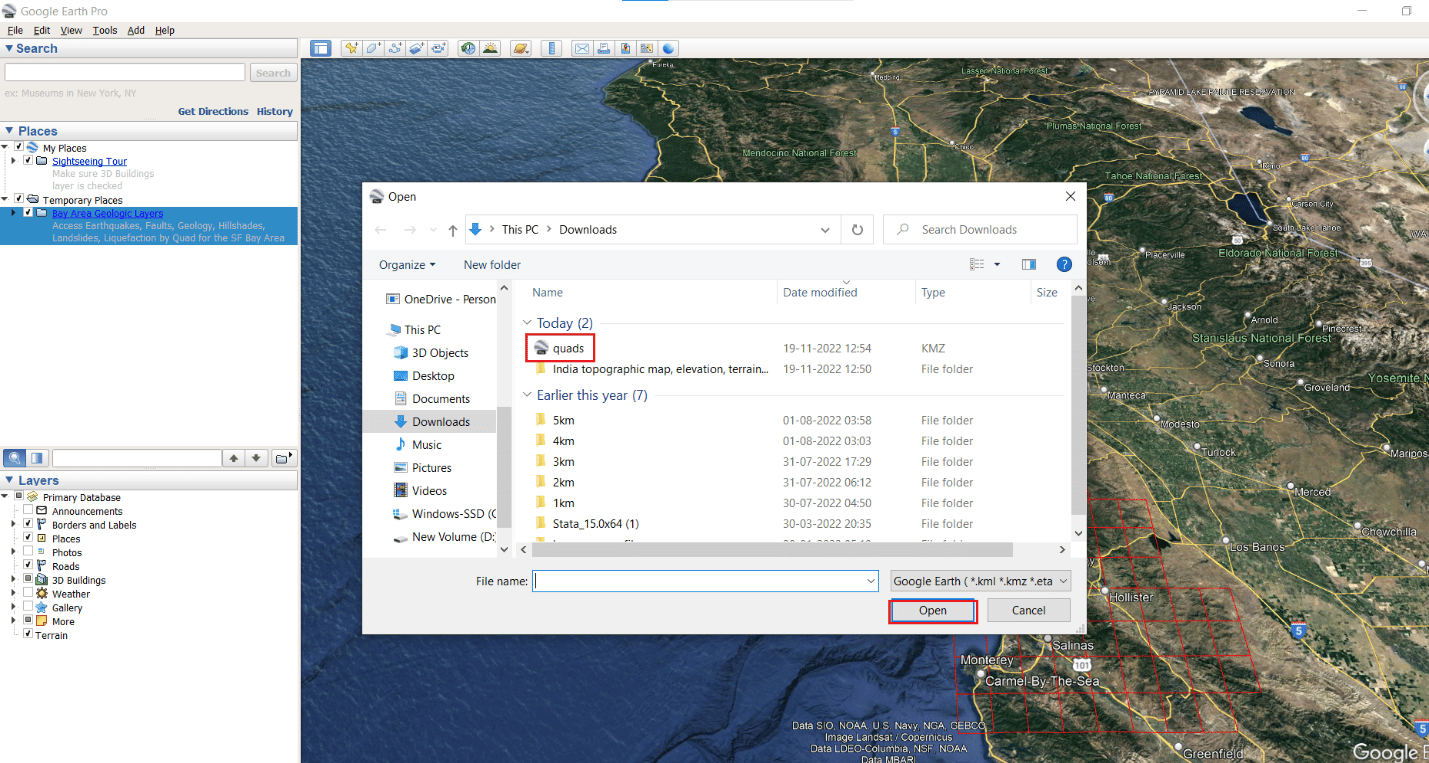1429x763 pixels.
Task: Collapse the Search panel header triangle
Action: [9, 48]
